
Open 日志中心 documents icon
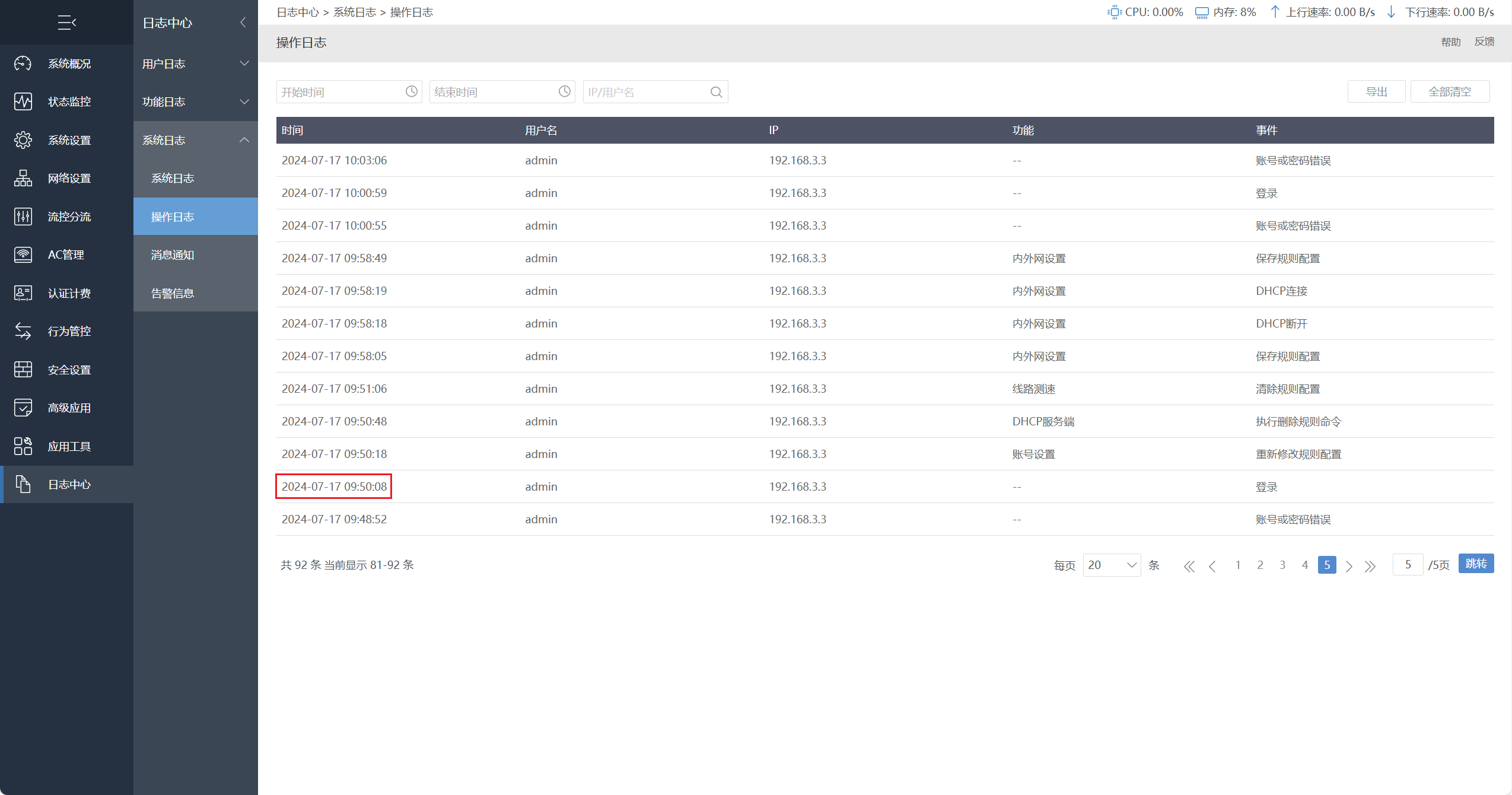point(23,484)
